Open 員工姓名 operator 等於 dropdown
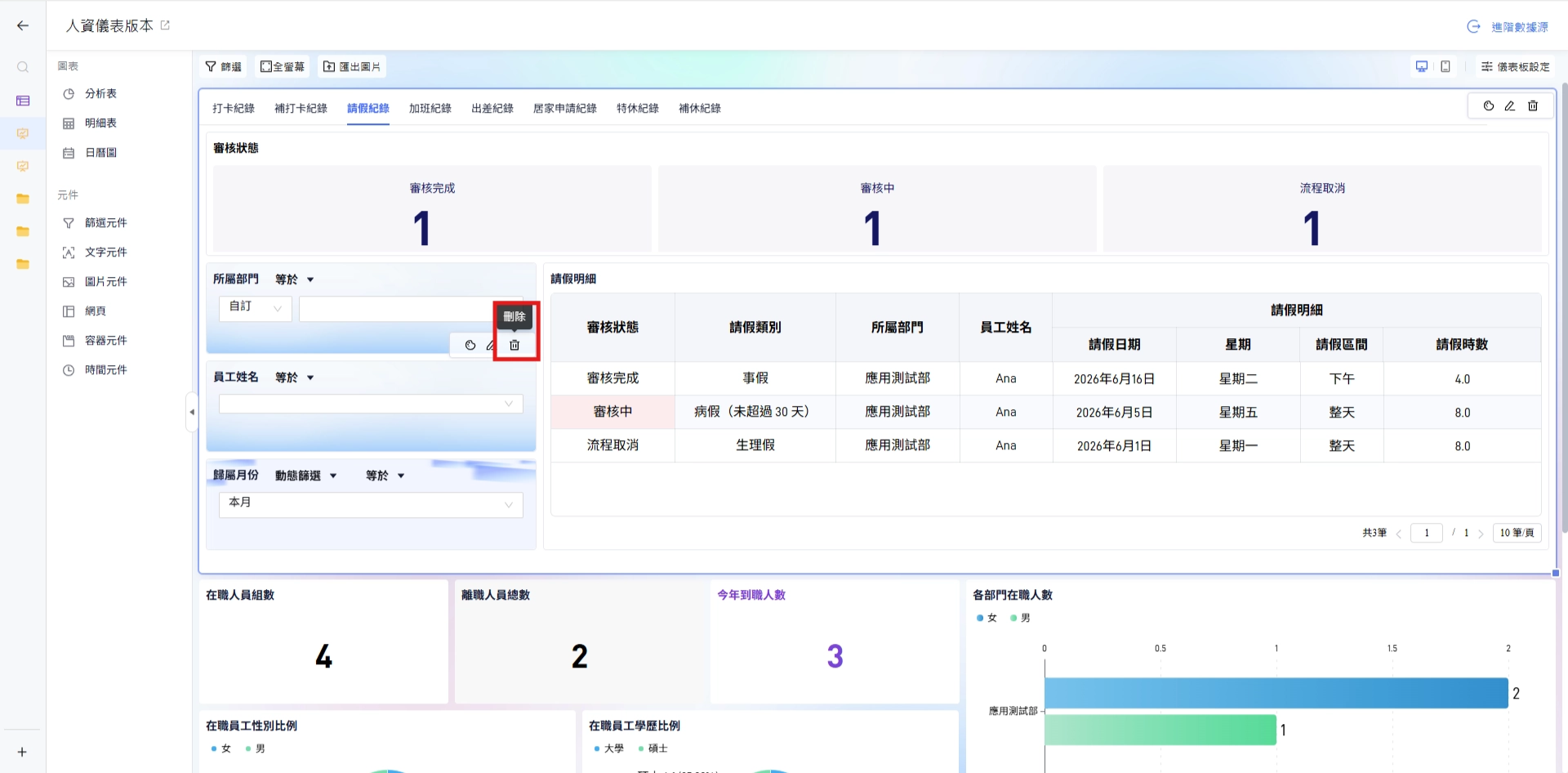1568x773 pixels. coord(295,378)
